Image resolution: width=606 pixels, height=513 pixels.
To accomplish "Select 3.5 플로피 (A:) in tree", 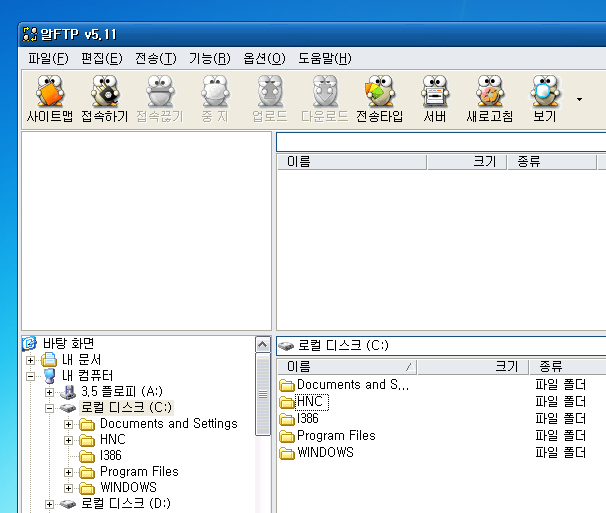I will [x=122, y=391].
